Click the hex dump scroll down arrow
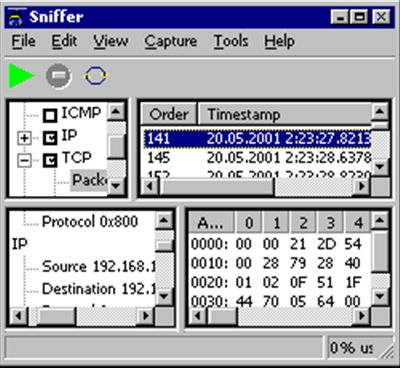This screenshot has height=368, width=400. coord(380,296)
